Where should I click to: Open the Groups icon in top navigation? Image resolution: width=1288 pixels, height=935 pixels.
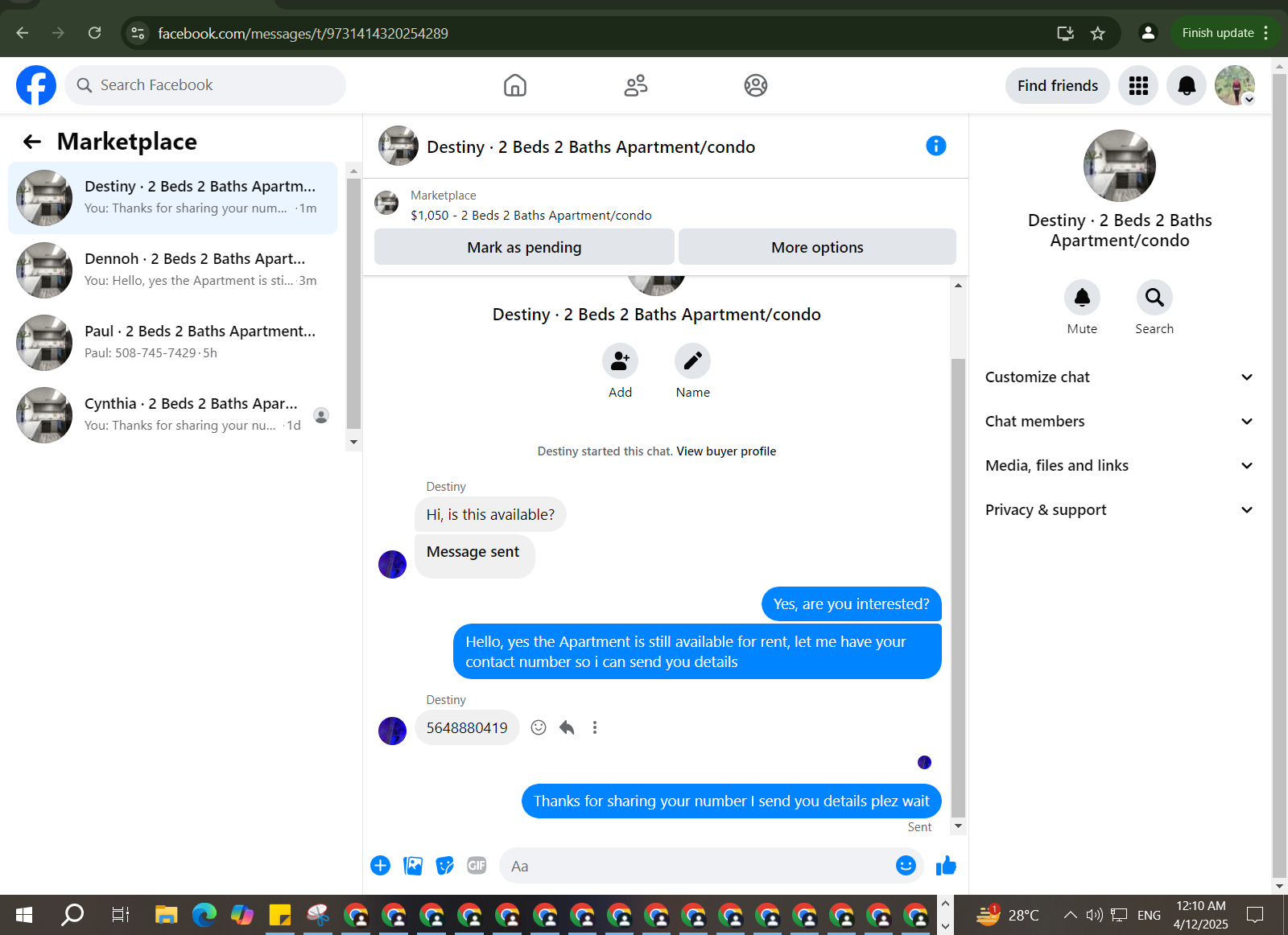[756, 85]
